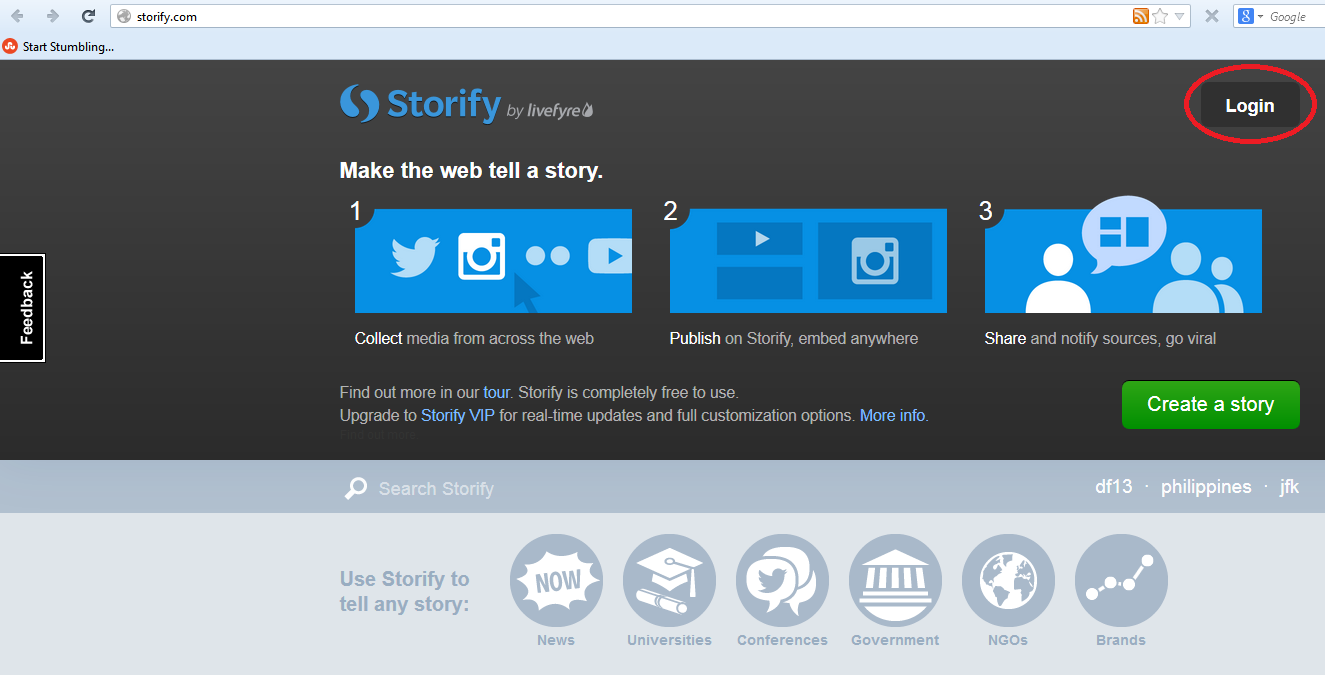Viewport: 1325px width, 675px height.
Task: Open Start Stumbling bookmark
Action: coord(59,46)
